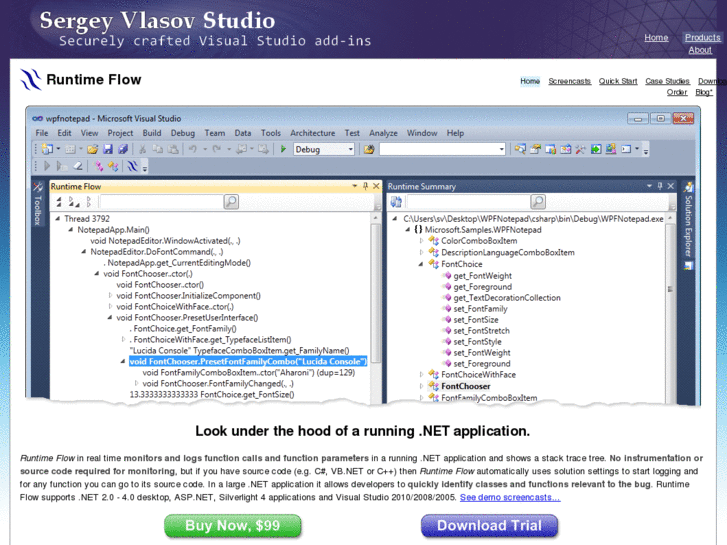
Task: Click the green Start Debugging arrow
Action: tap(284, 149)
